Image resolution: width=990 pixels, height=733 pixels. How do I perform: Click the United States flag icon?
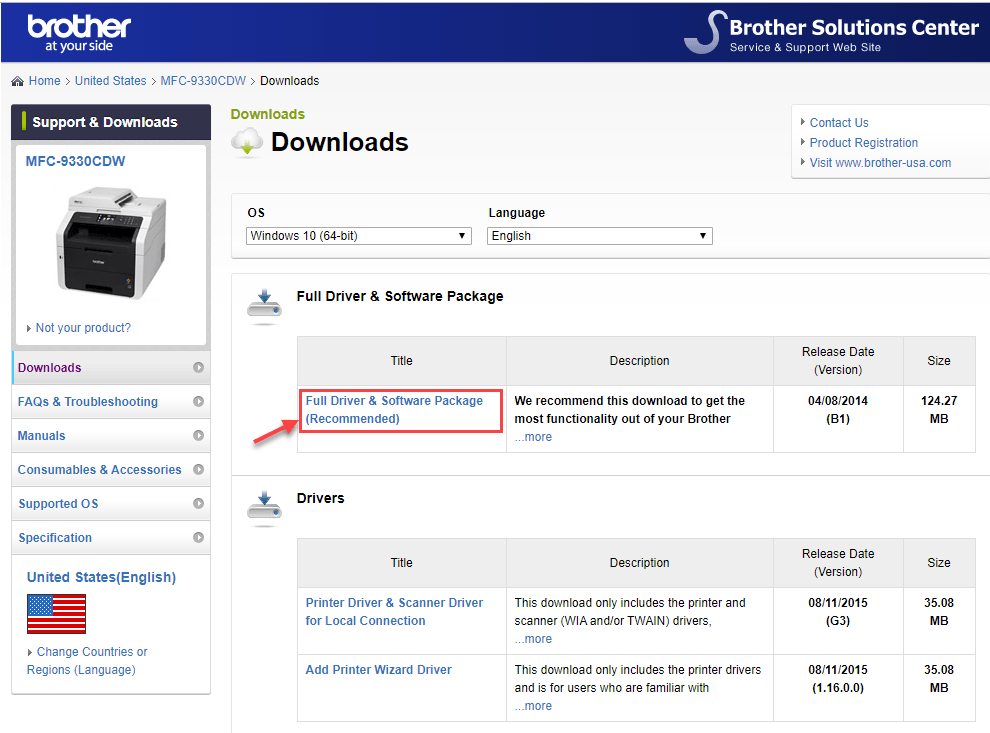[56, 613]
